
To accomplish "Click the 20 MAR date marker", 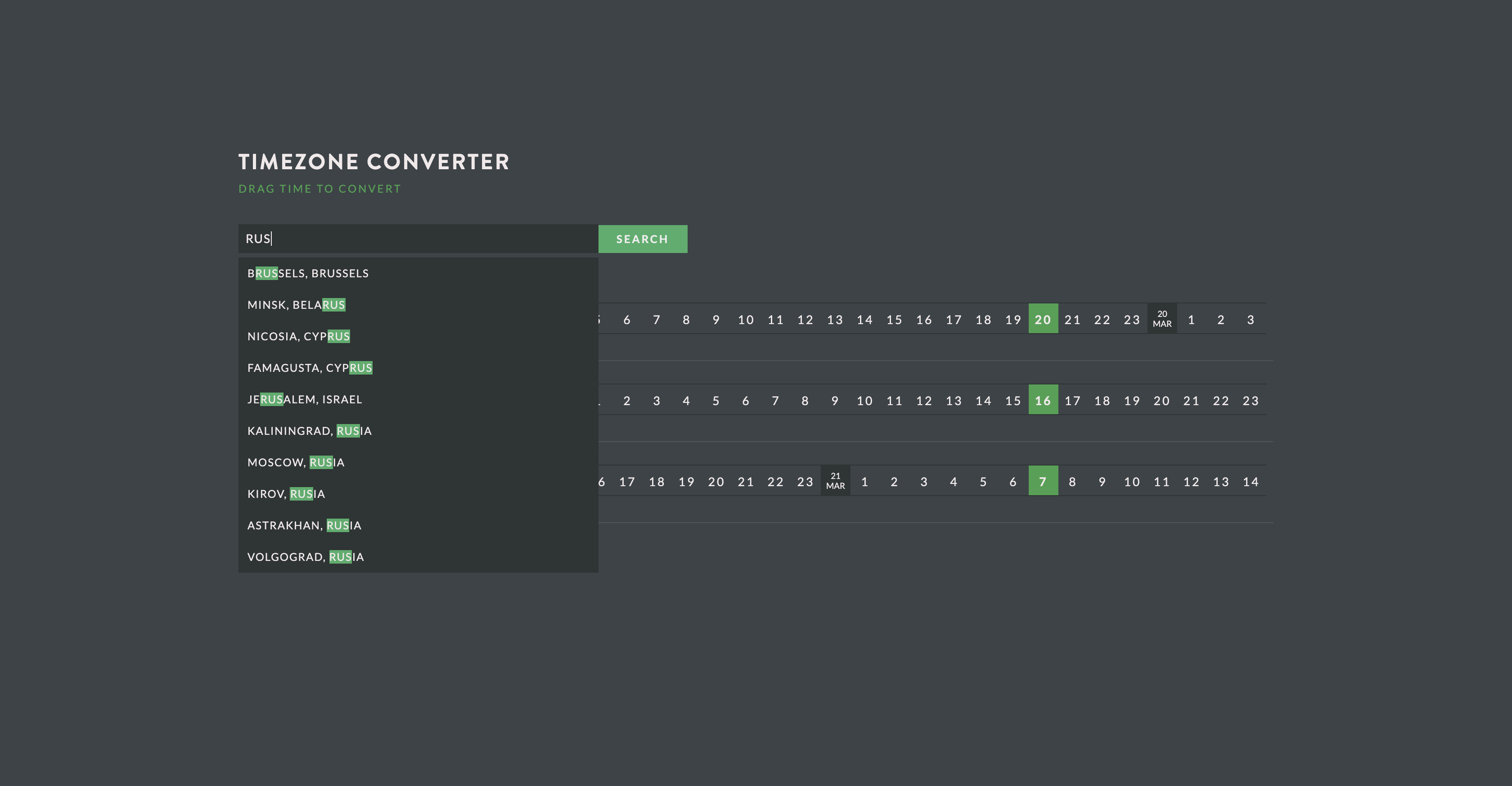I will pos(1162,319).
